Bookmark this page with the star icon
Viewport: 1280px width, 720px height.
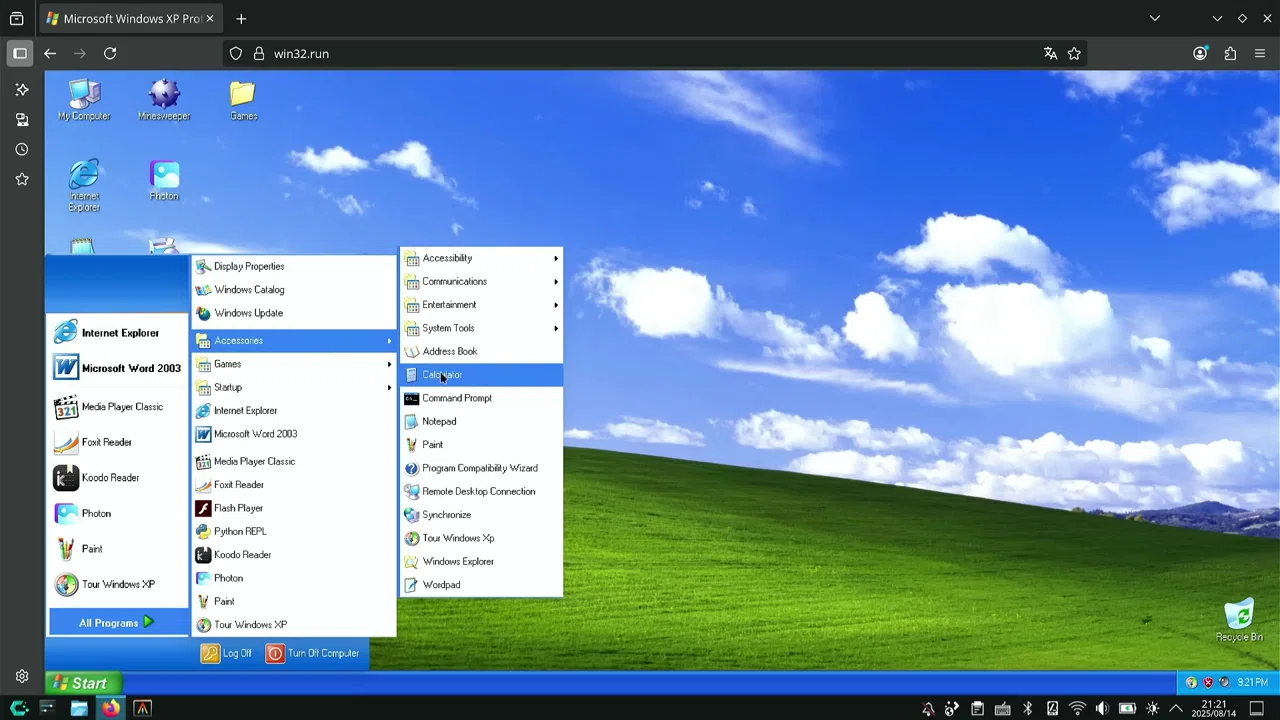point(1074,54)
